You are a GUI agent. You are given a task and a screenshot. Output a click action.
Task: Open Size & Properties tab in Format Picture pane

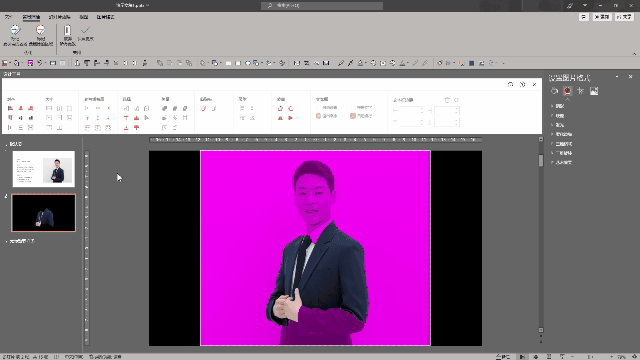[580, 91]
